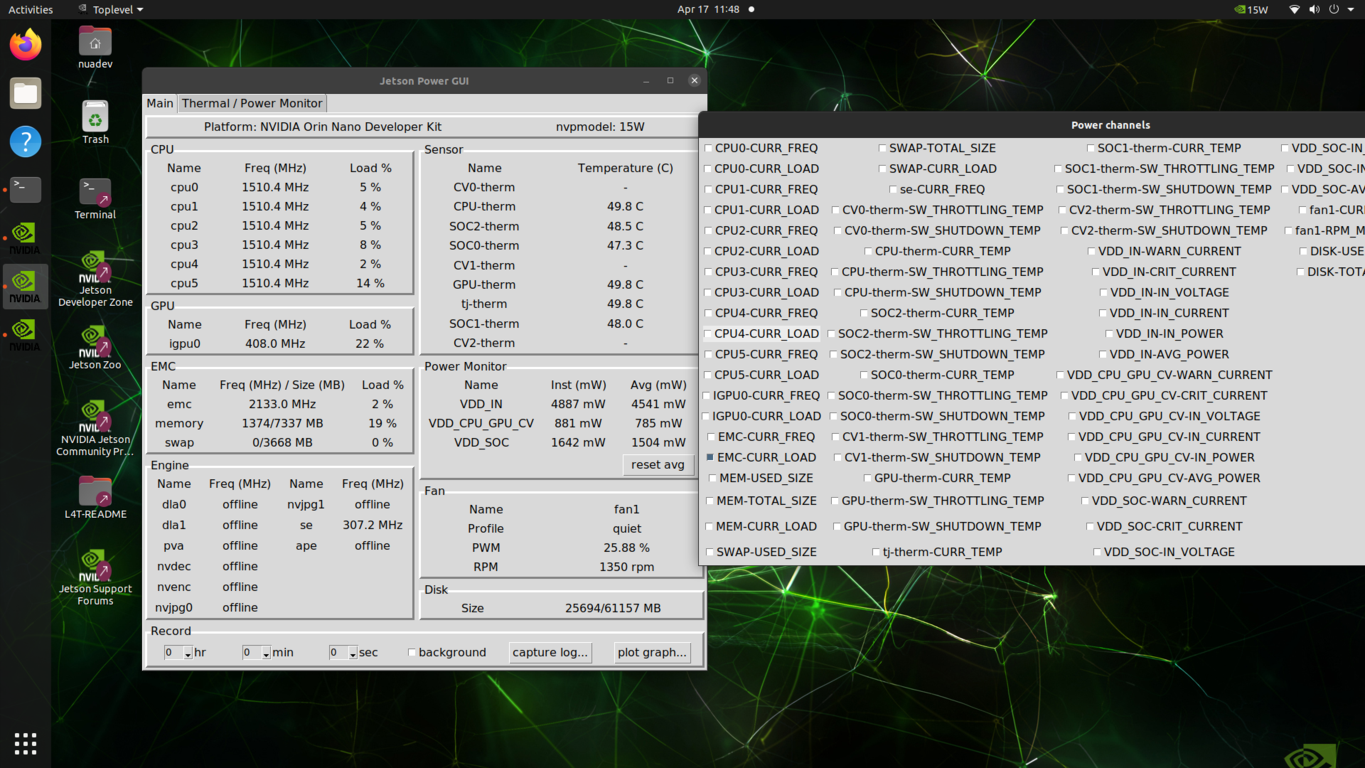The image size is (1365, 768).
Task: Open the L4T-README shortcut
Action: [94, 490]
